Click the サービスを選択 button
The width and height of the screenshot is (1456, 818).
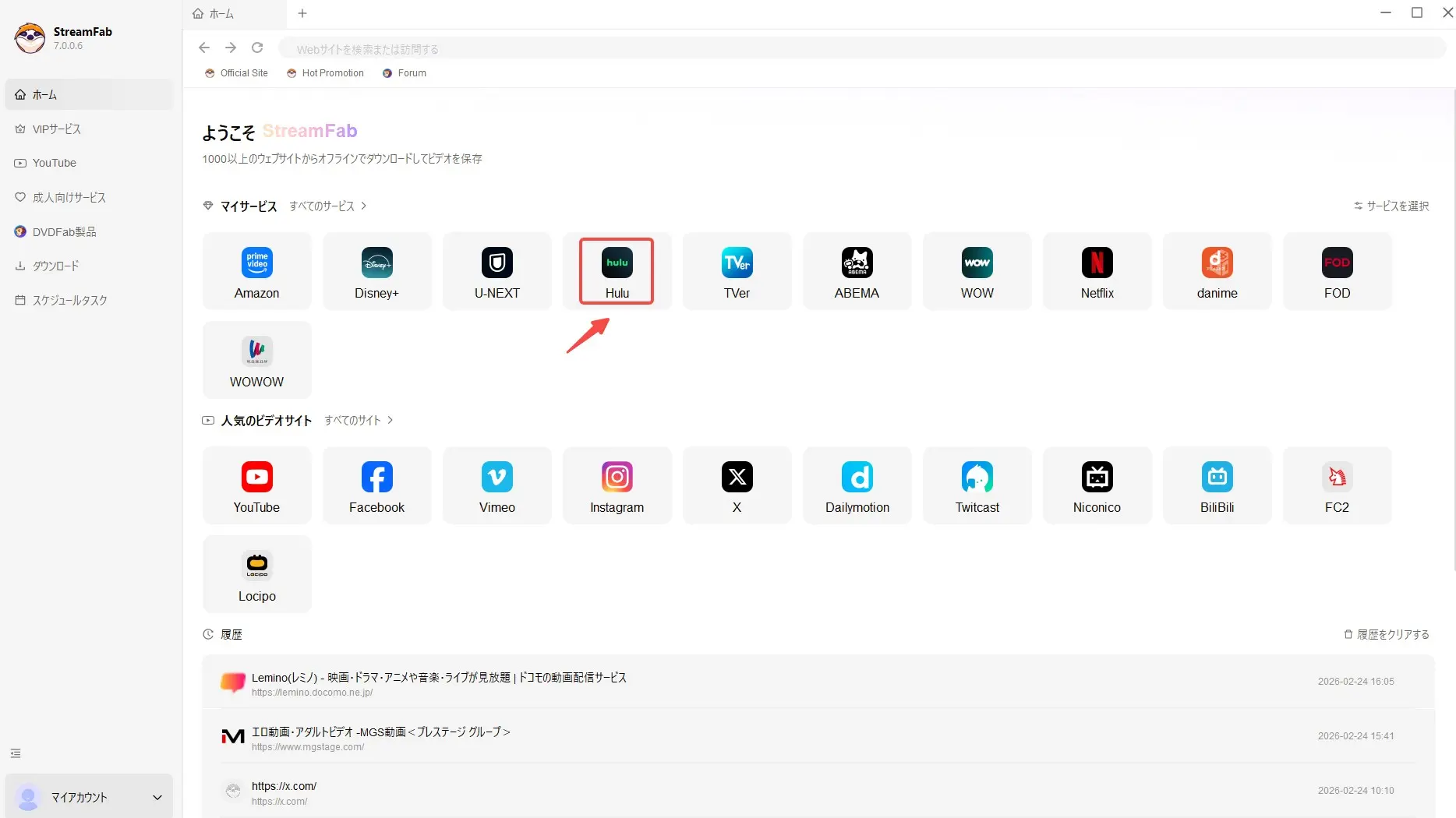click(1391, 206)
